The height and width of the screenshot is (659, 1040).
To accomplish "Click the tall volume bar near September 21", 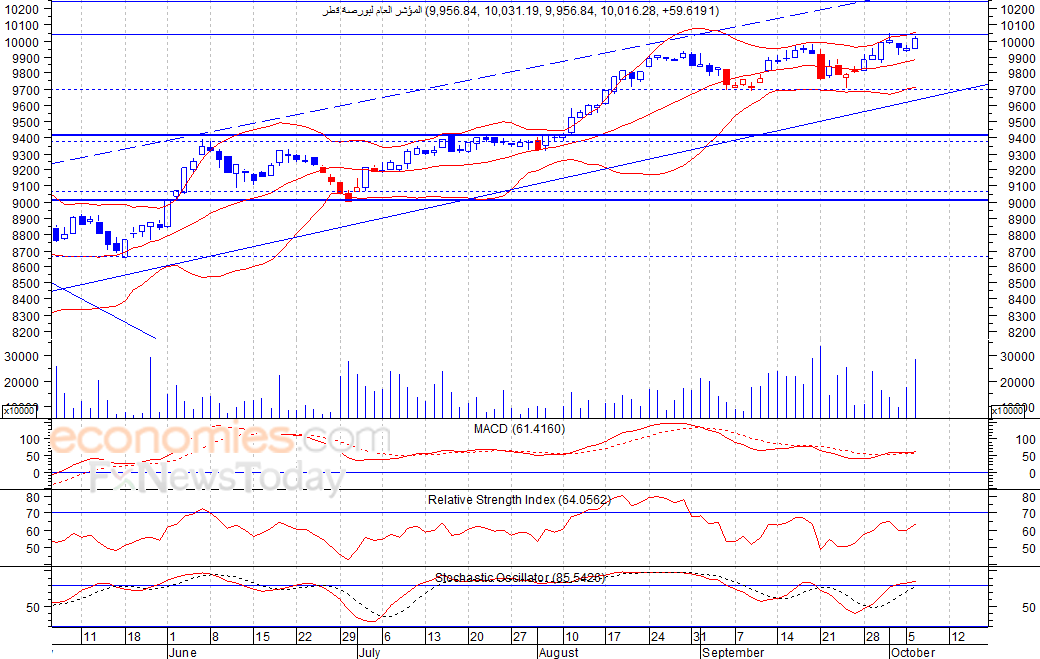I will pyautogui.click(x=820, y=382).
